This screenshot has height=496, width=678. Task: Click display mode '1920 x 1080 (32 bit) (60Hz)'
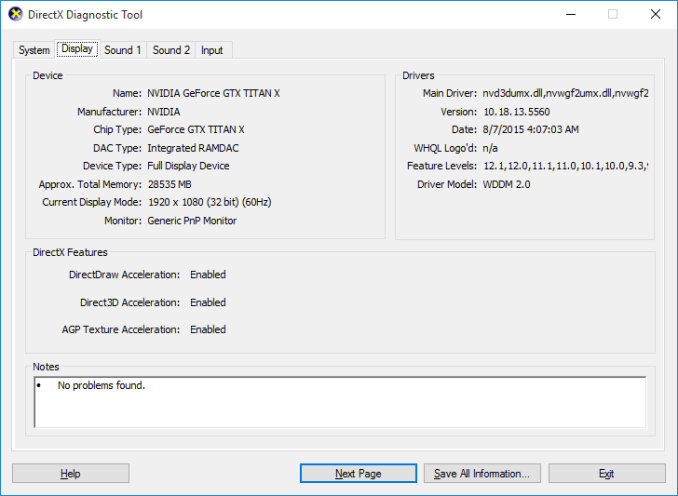tap(210, 202)
